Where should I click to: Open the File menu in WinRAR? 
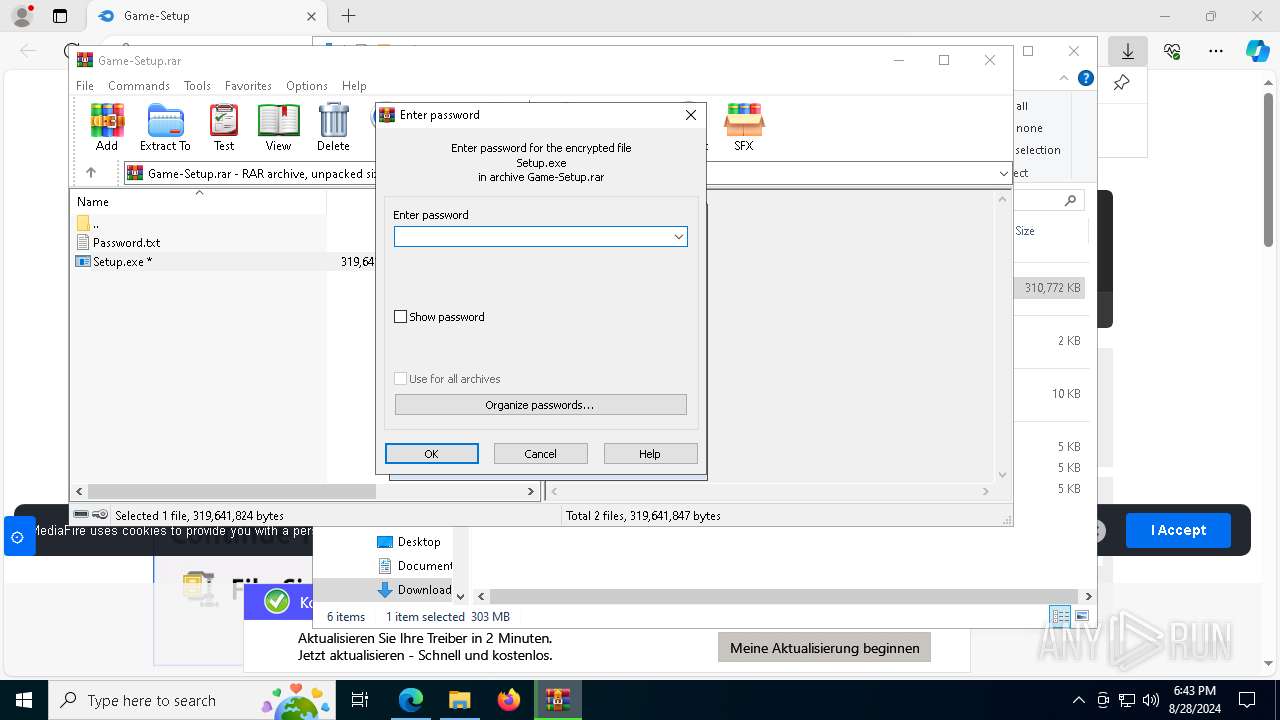click(85, 86)
